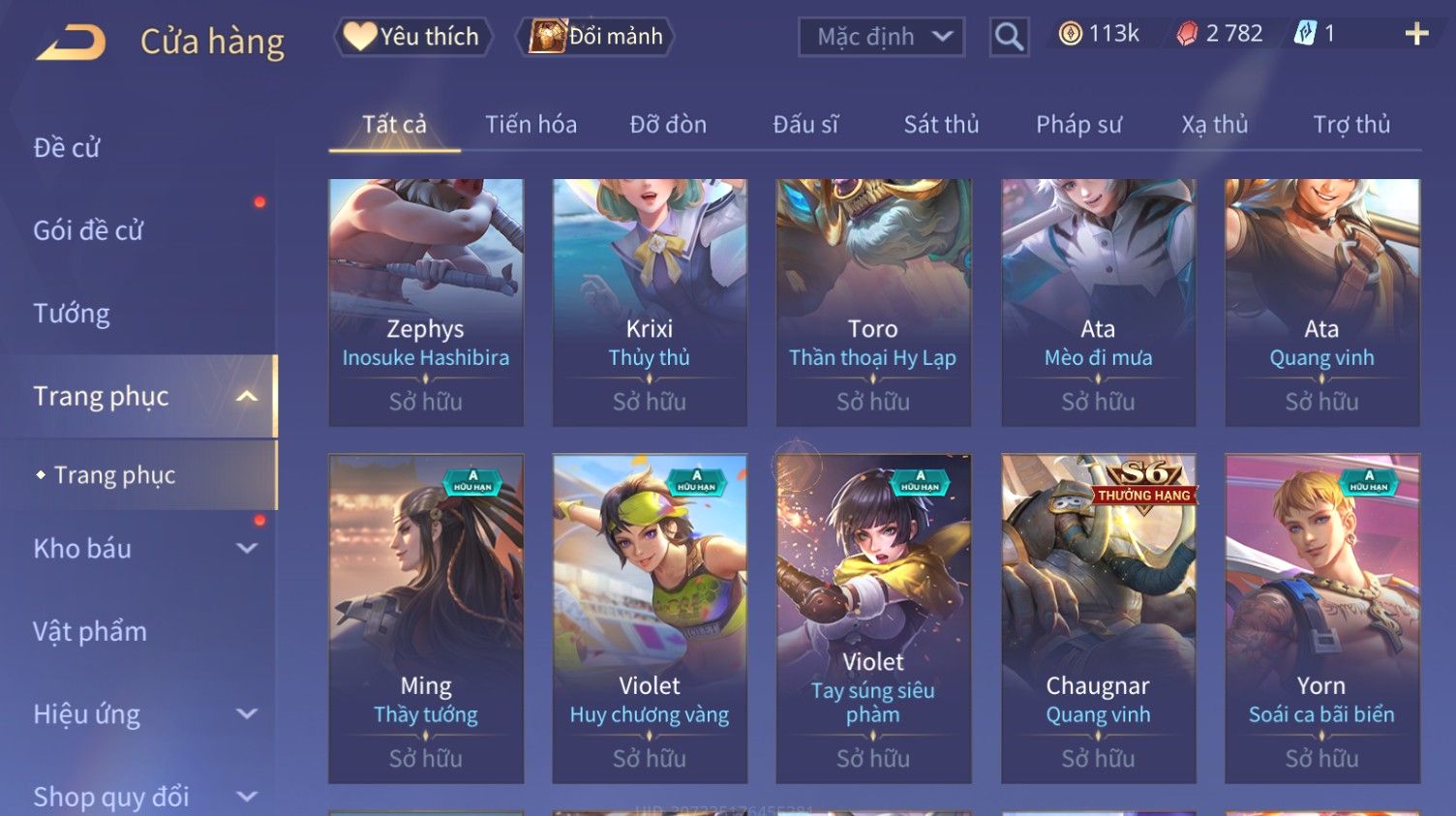Click the plus icon to add currency
This screenshot has width=1456, height=816.
click(x=1416, y=34)
